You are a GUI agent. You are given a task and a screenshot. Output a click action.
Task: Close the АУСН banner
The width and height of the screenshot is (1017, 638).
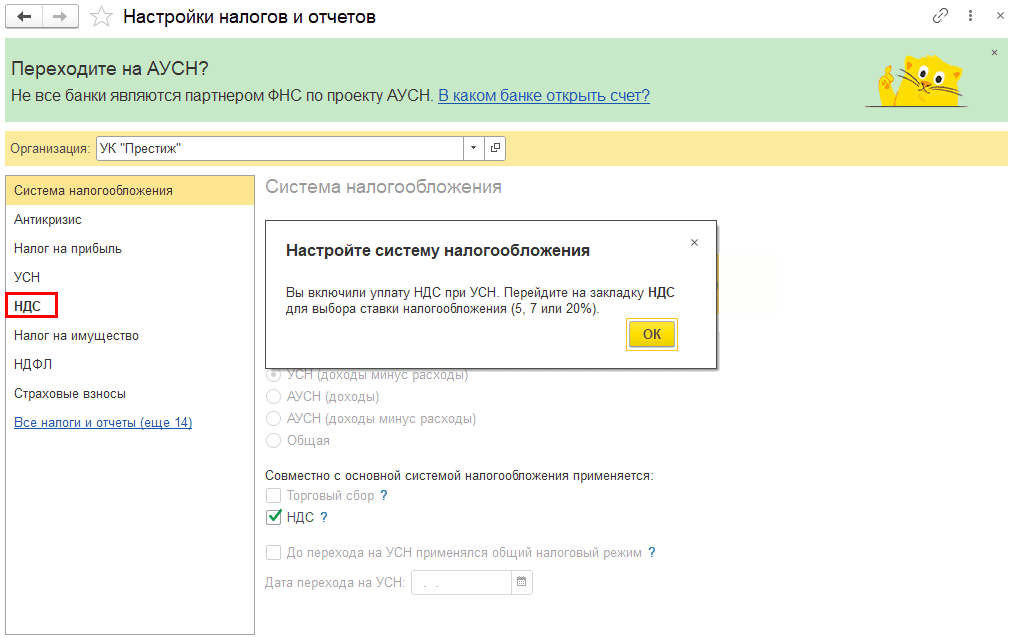[x=994, y=52]
